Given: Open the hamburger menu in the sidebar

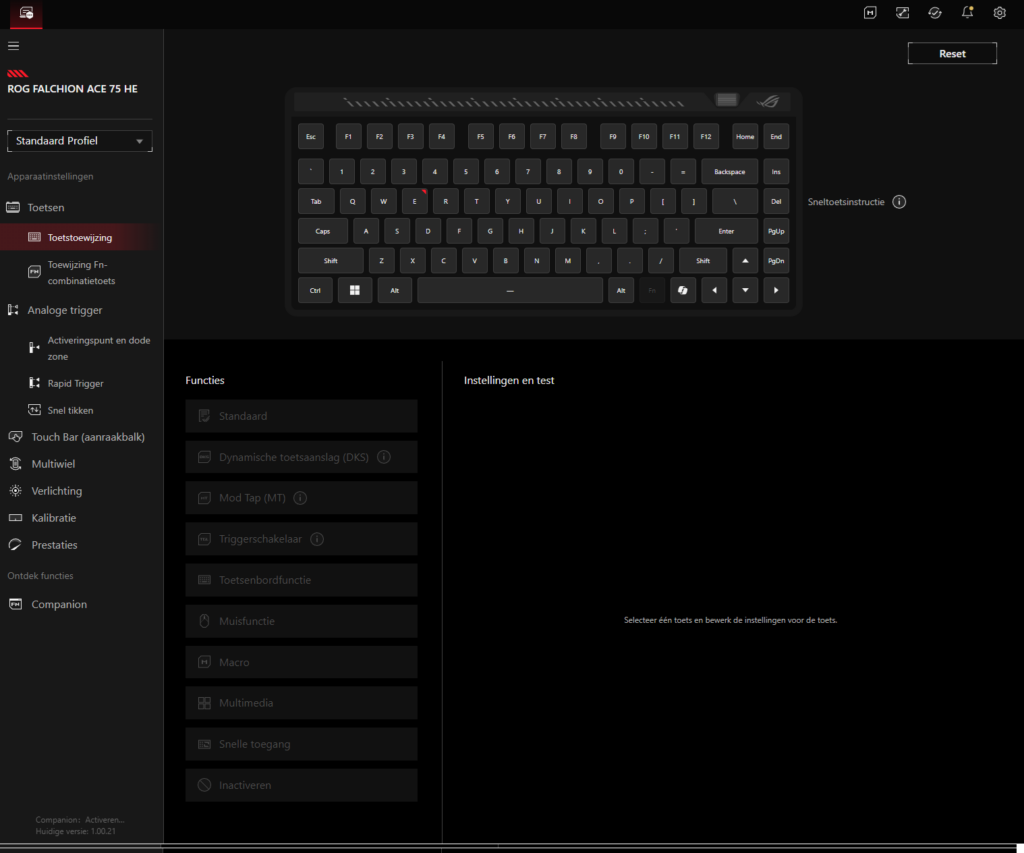Looking at the screenshot, I should click(x=13, y=46).
